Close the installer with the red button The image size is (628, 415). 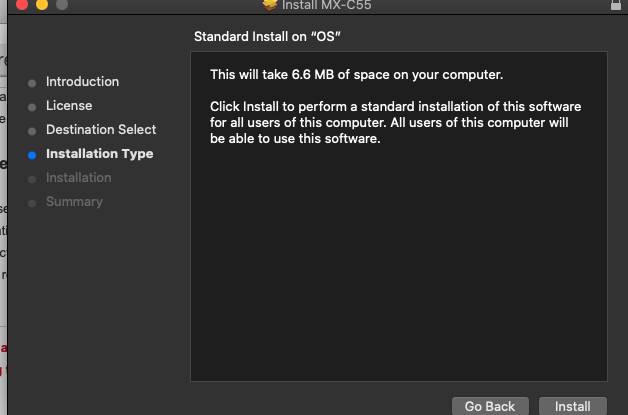click(22, 4)
